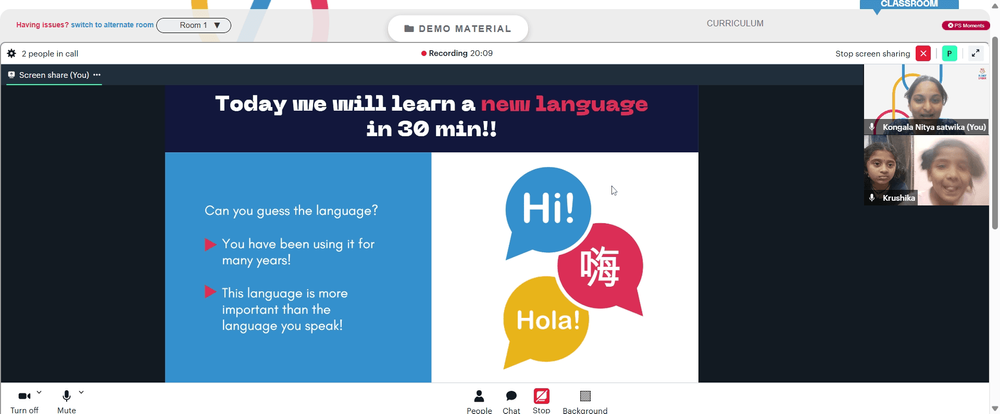Click Stop screen sharing text

872,54
